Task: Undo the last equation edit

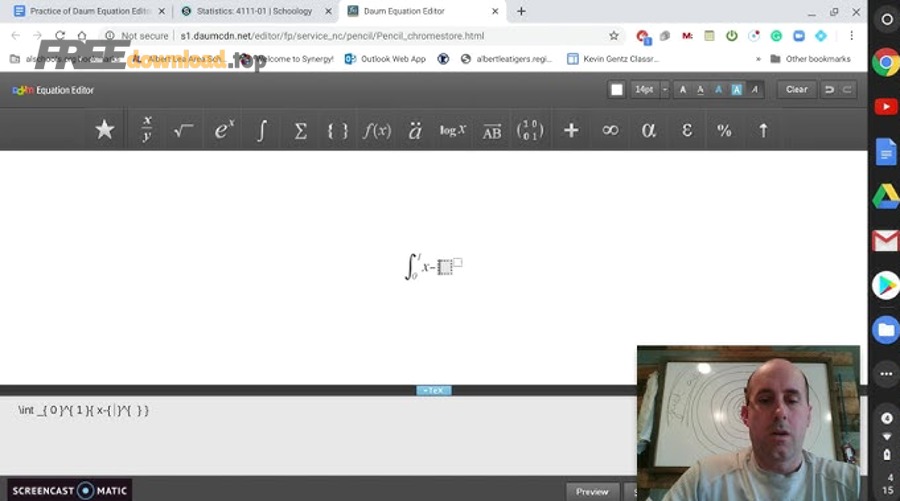Action: tap(829, 90)
